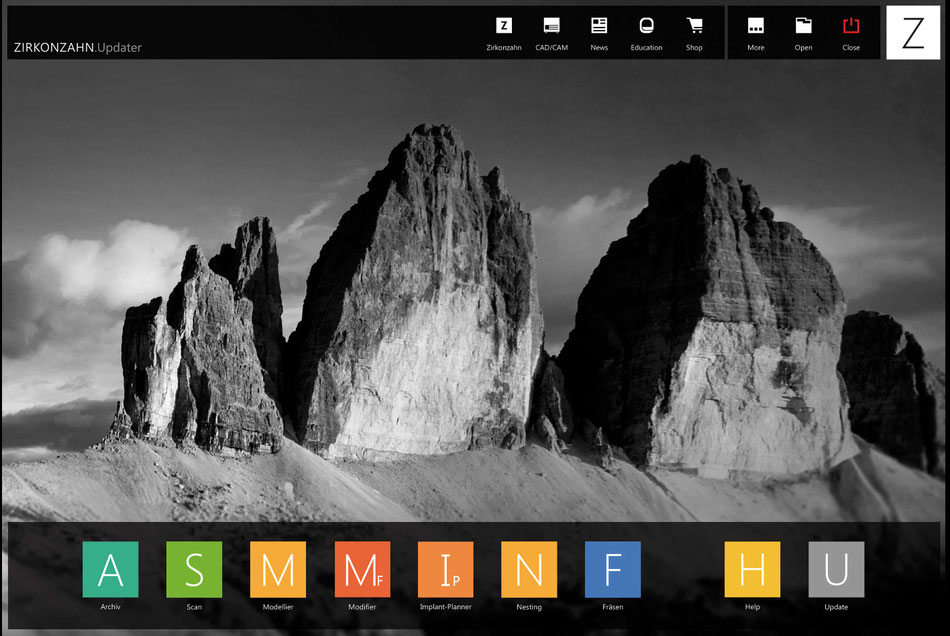The image size is (950, 636).
Task: Click the ZIRKONZAHN.Updater title text
Action: pos(78,47)
